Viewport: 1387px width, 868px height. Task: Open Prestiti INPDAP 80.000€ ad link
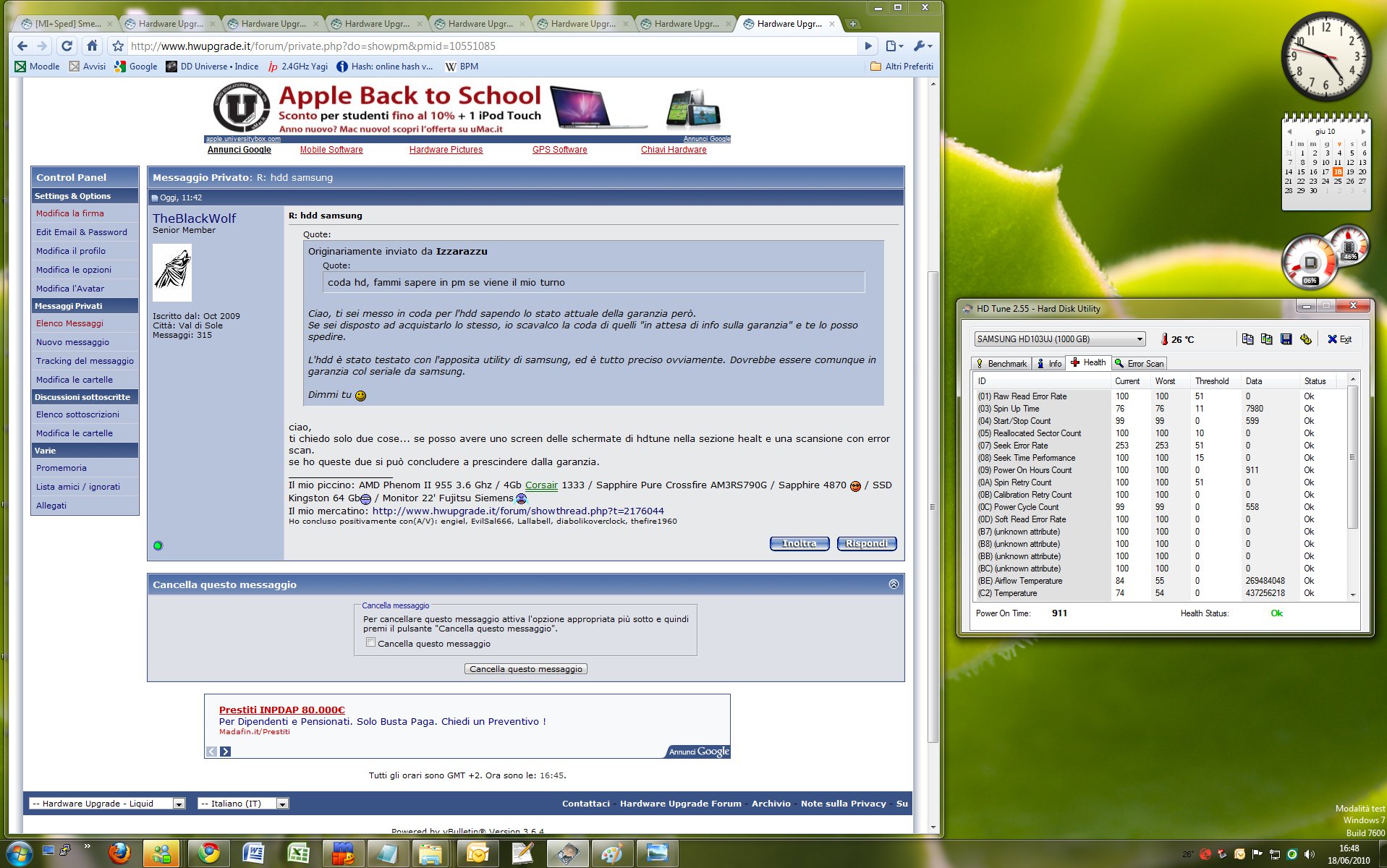(x=282, y=710)
